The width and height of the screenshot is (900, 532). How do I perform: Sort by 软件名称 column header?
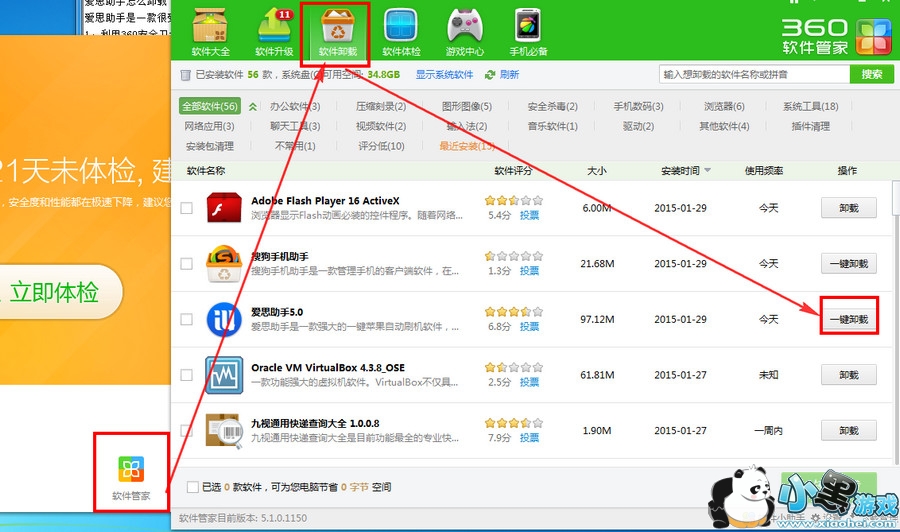click(x=205, y=170)
